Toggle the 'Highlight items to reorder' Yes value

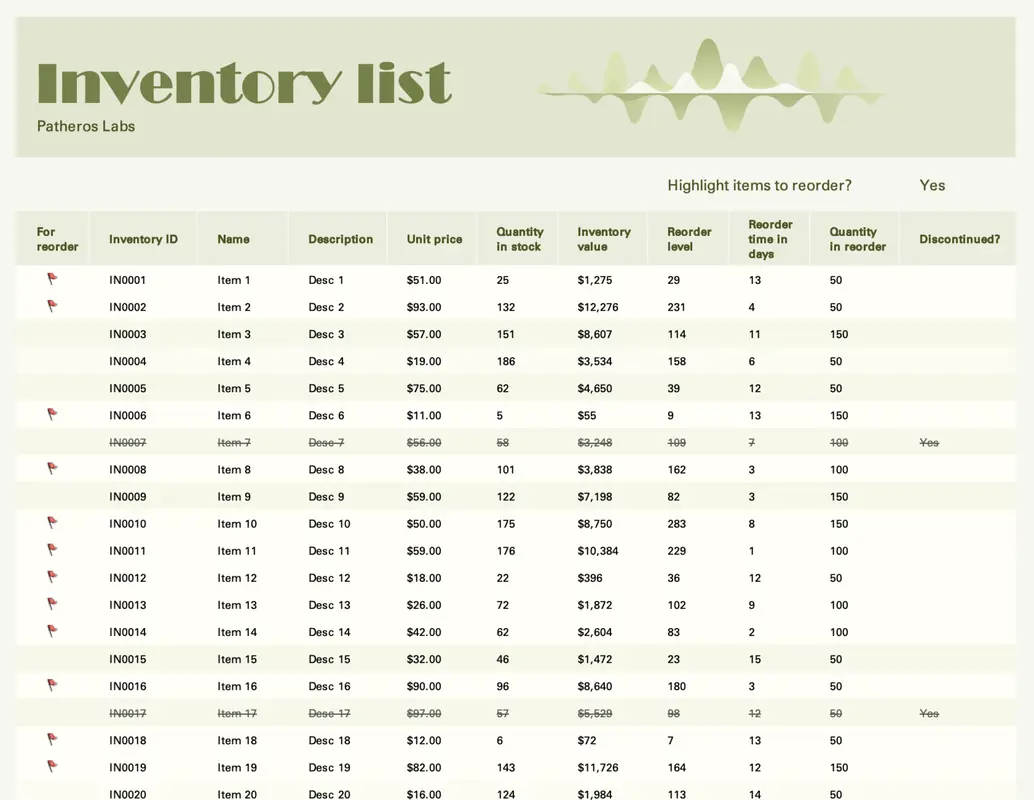[932, 185]
